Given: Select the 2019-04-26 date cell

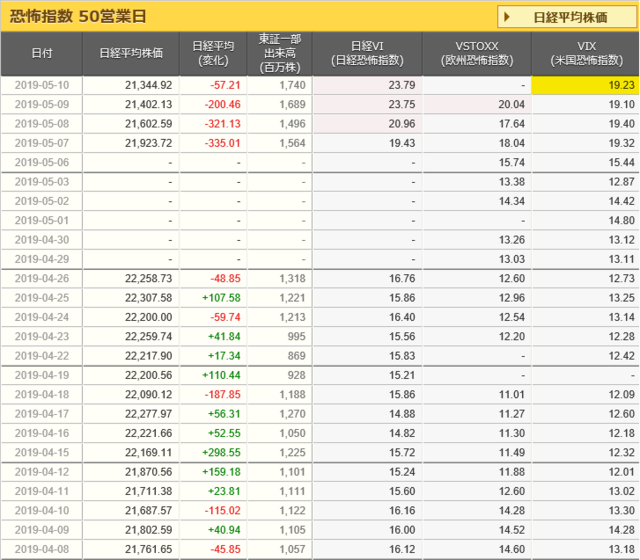Looking at the screenshot, I should [x=42, y=278].
